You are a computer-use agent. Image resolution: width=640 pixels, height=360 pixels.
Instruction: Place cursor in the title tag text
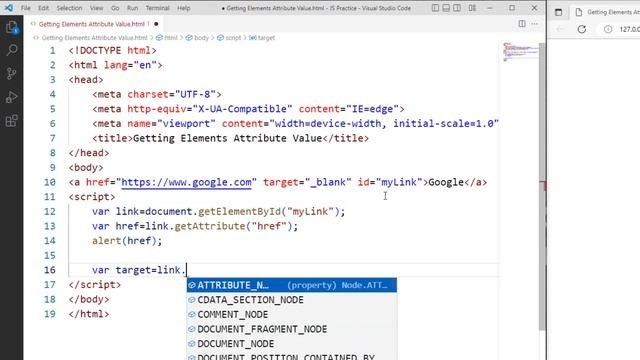pos(227,138)
